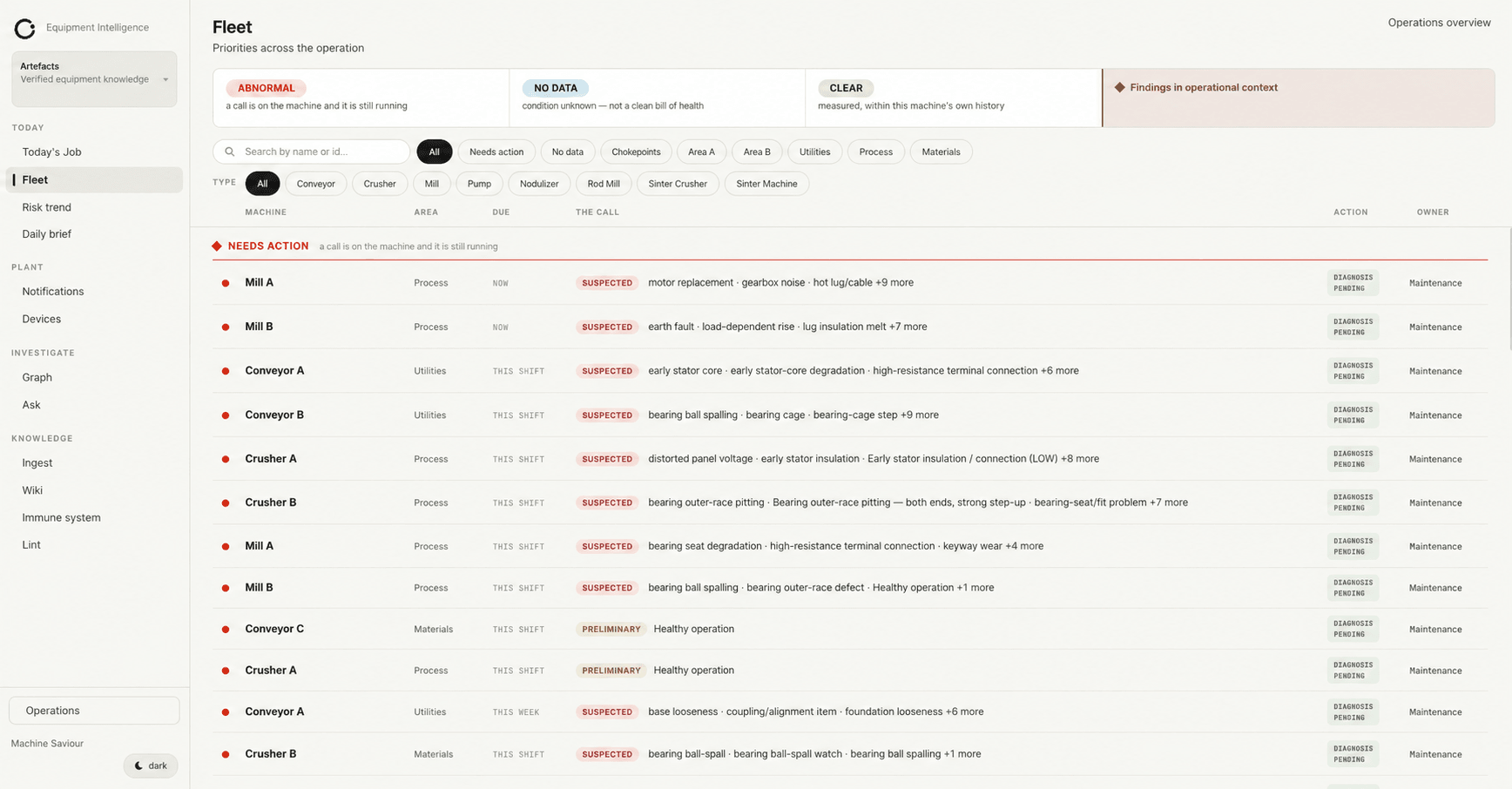Filter type Crusher
This screenshot has width=1512, height=789.
tap(380, 184)
